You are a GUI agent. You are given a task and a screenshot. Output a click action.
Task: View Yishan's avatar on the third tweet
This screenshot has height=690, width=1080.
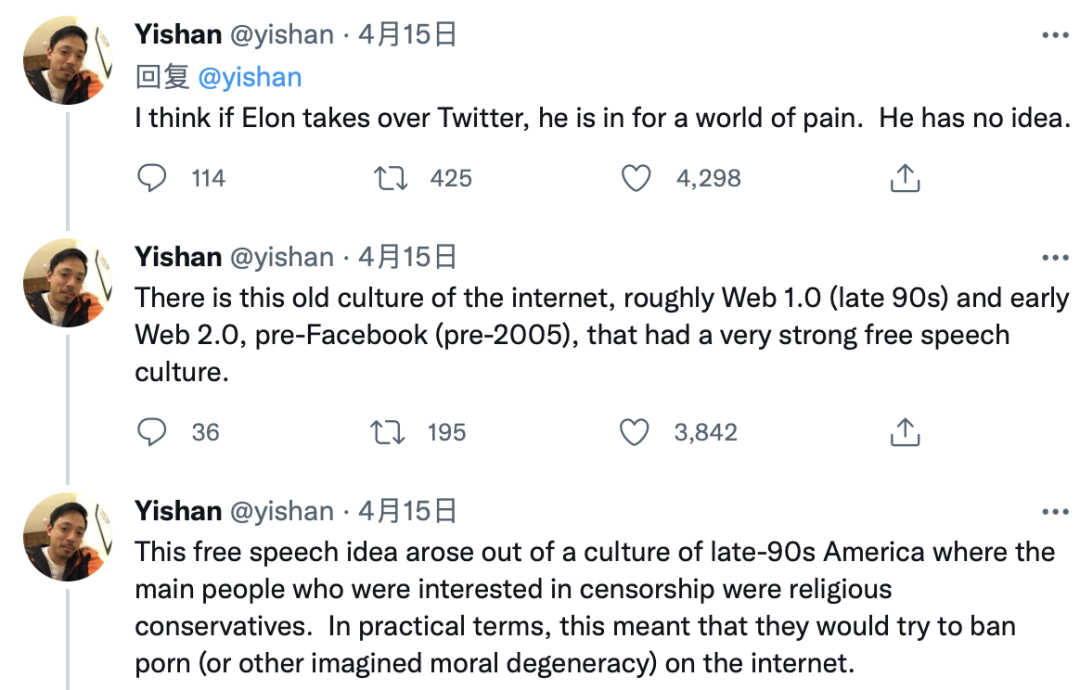pyautogui.click(x=68, y=536)
